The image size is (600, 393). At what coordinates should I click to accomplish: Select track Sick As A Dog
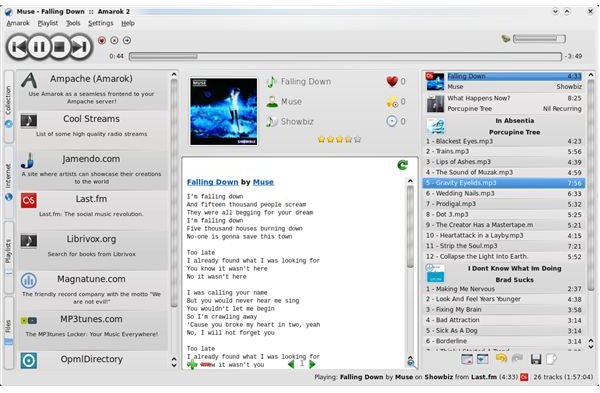(504, 331)
